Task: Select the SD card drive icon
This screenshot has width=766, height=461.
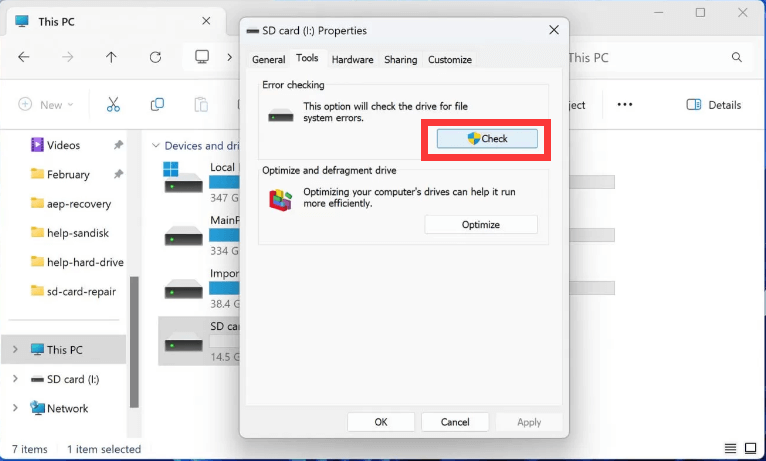Action: [184, 341]
